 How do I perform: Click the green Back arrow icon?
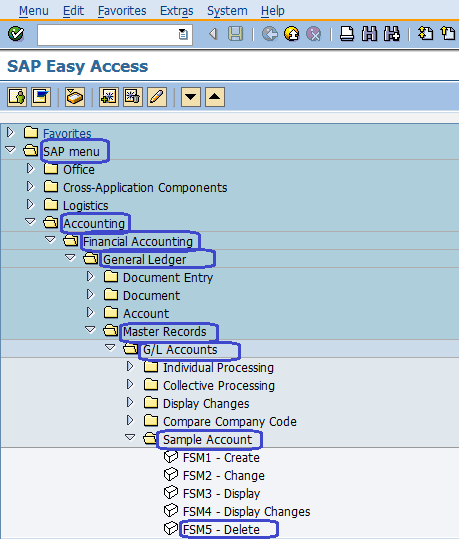click(270, 34)
